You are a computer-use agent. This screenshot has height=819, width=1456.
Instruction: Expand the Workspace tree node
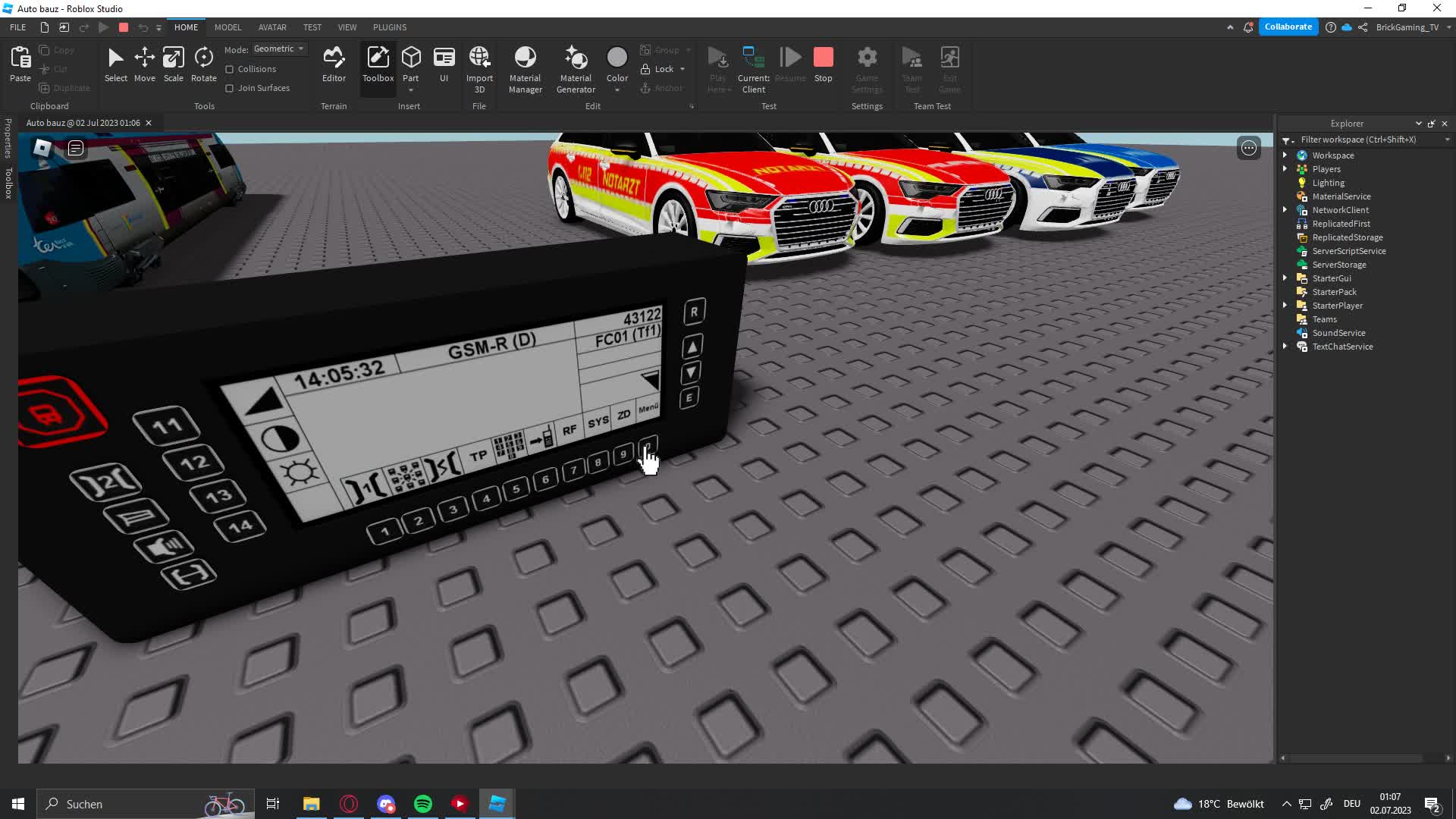click(1285, 155)
